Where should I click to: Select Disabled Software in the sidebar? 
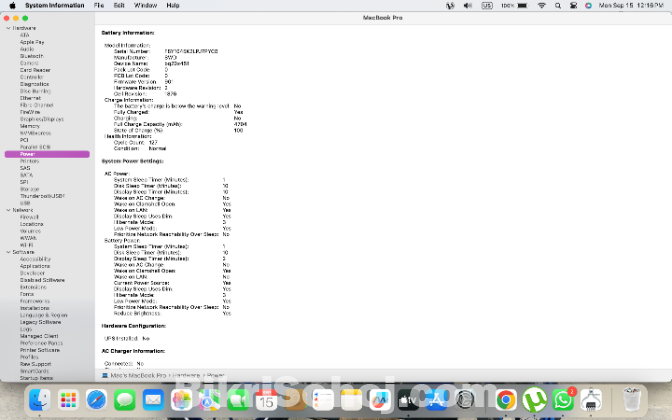[42, 280]
